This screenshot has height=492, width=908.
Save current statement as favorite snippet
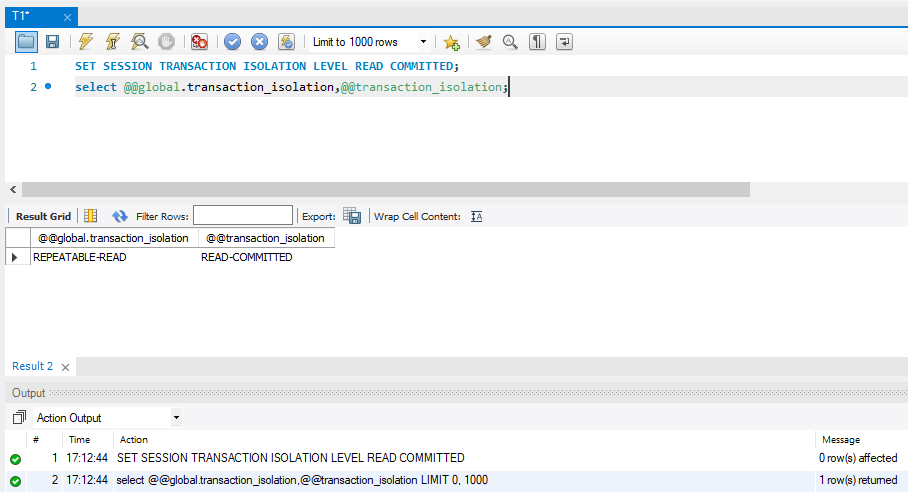pyautogui.click(x=451, y=42)
